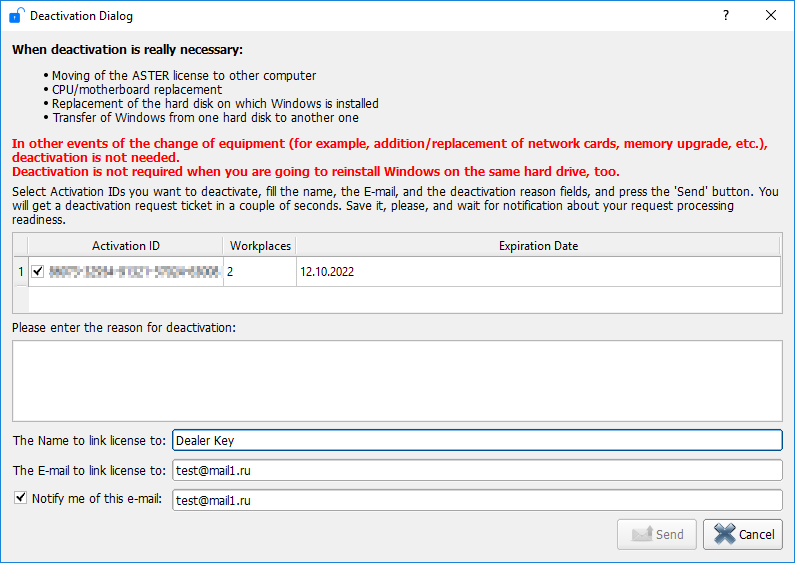The width and height of the screenshot is (795, 563).
Task: Click the empty area below the table row
Action: tap(400, 300)
